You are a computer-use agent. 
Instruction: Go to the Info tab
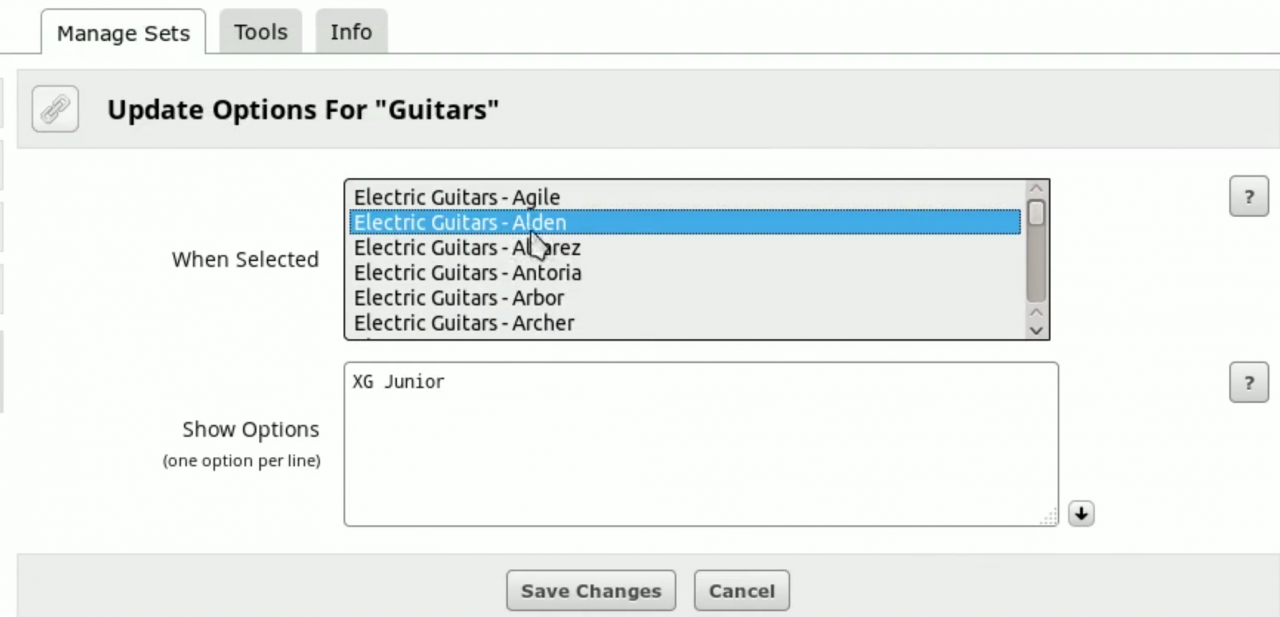point(351,32)
